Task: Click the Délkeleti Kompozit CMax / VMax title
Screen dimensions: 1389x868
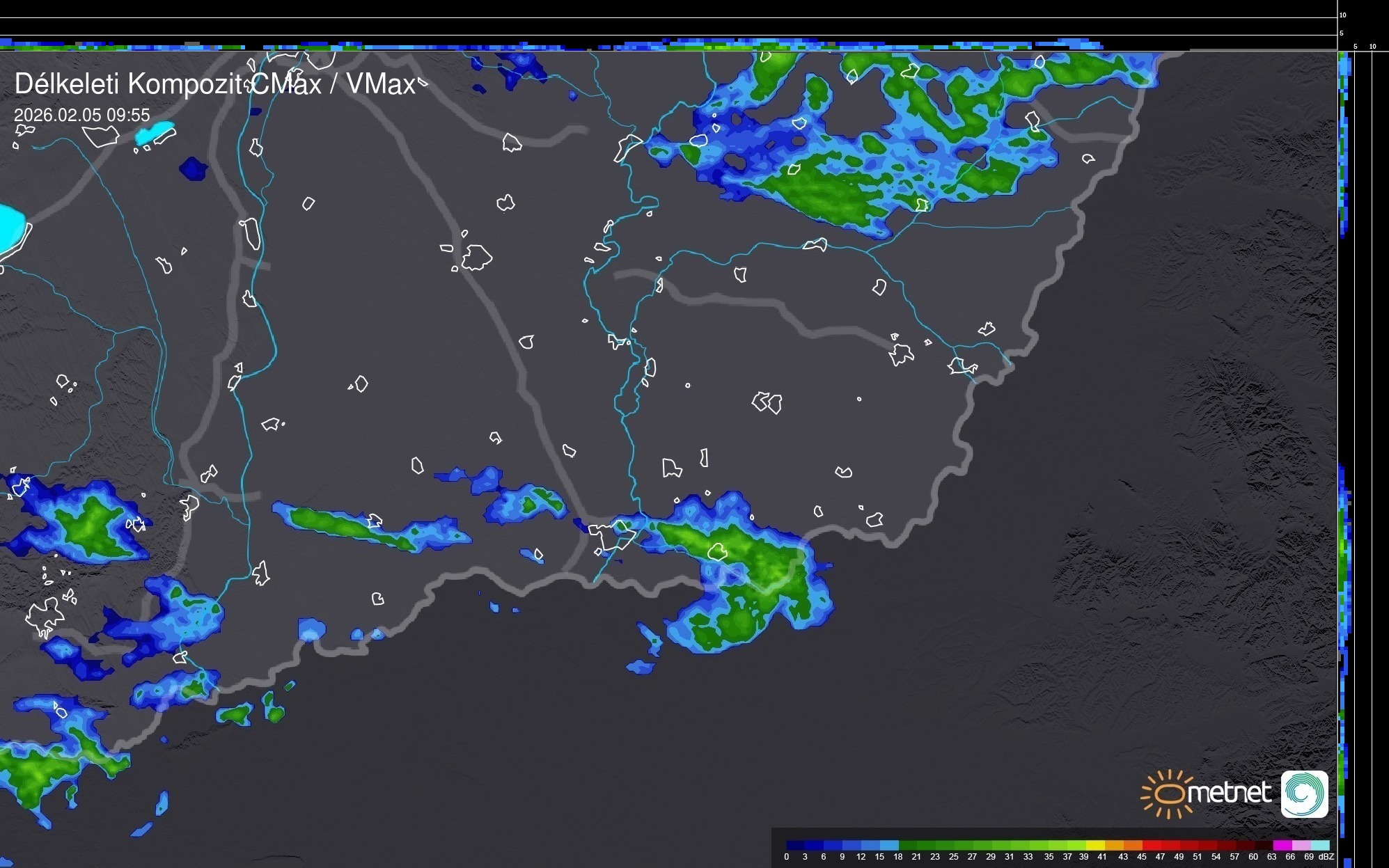Action: 214,84
